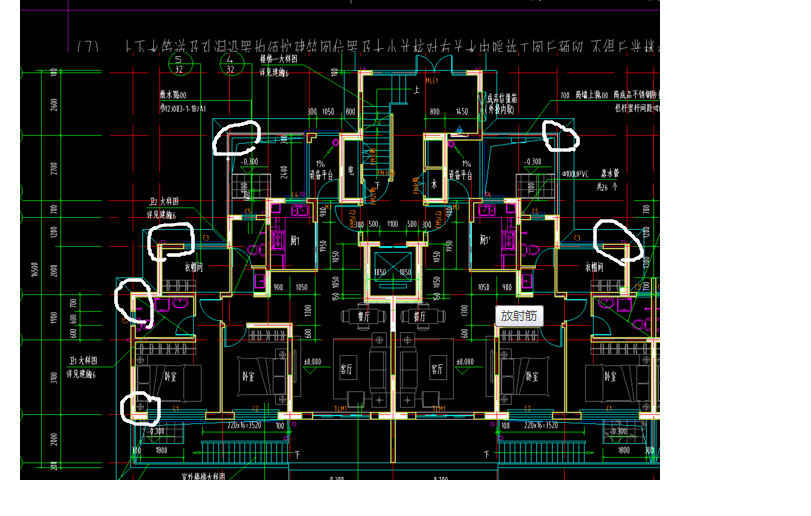Select the axis bubble marked 5 over 32
The height and width of the screenshot is (516, 811).
coord(179,64)
